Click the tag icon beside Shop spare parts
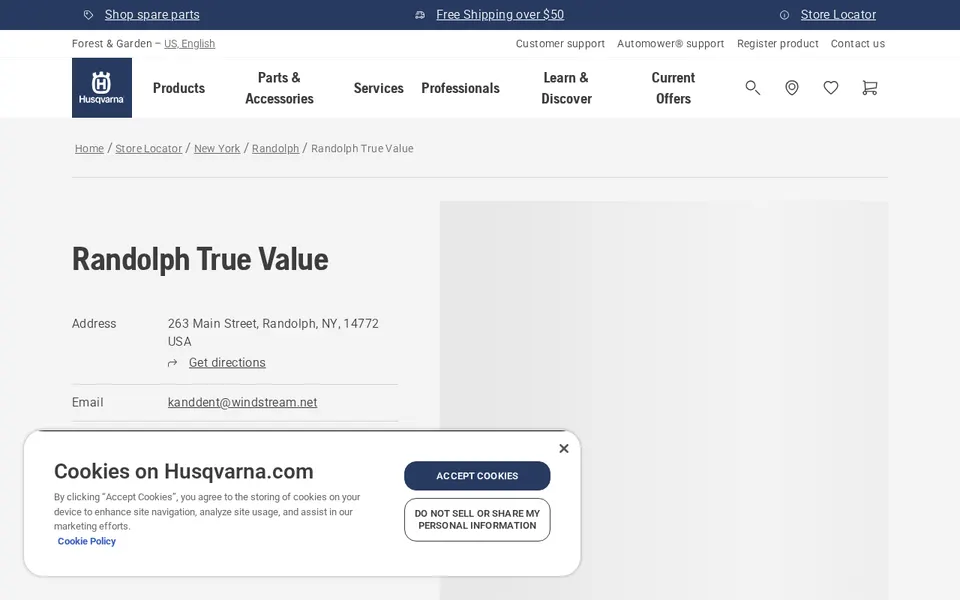960x600 pixels. click(x=89, y=15)
